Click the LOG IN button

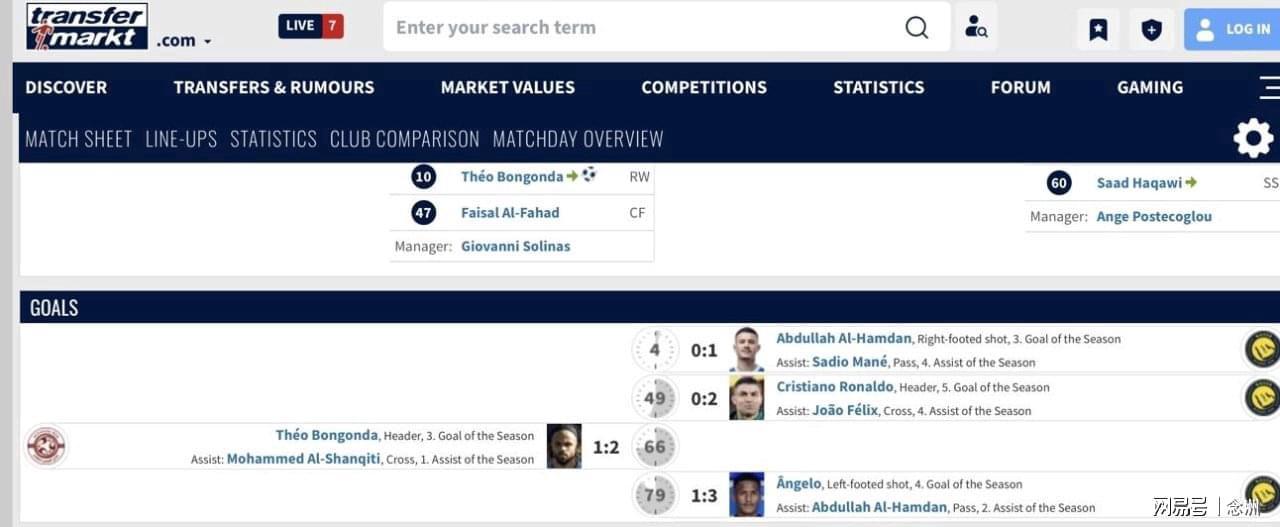[x=1233, y=29]
